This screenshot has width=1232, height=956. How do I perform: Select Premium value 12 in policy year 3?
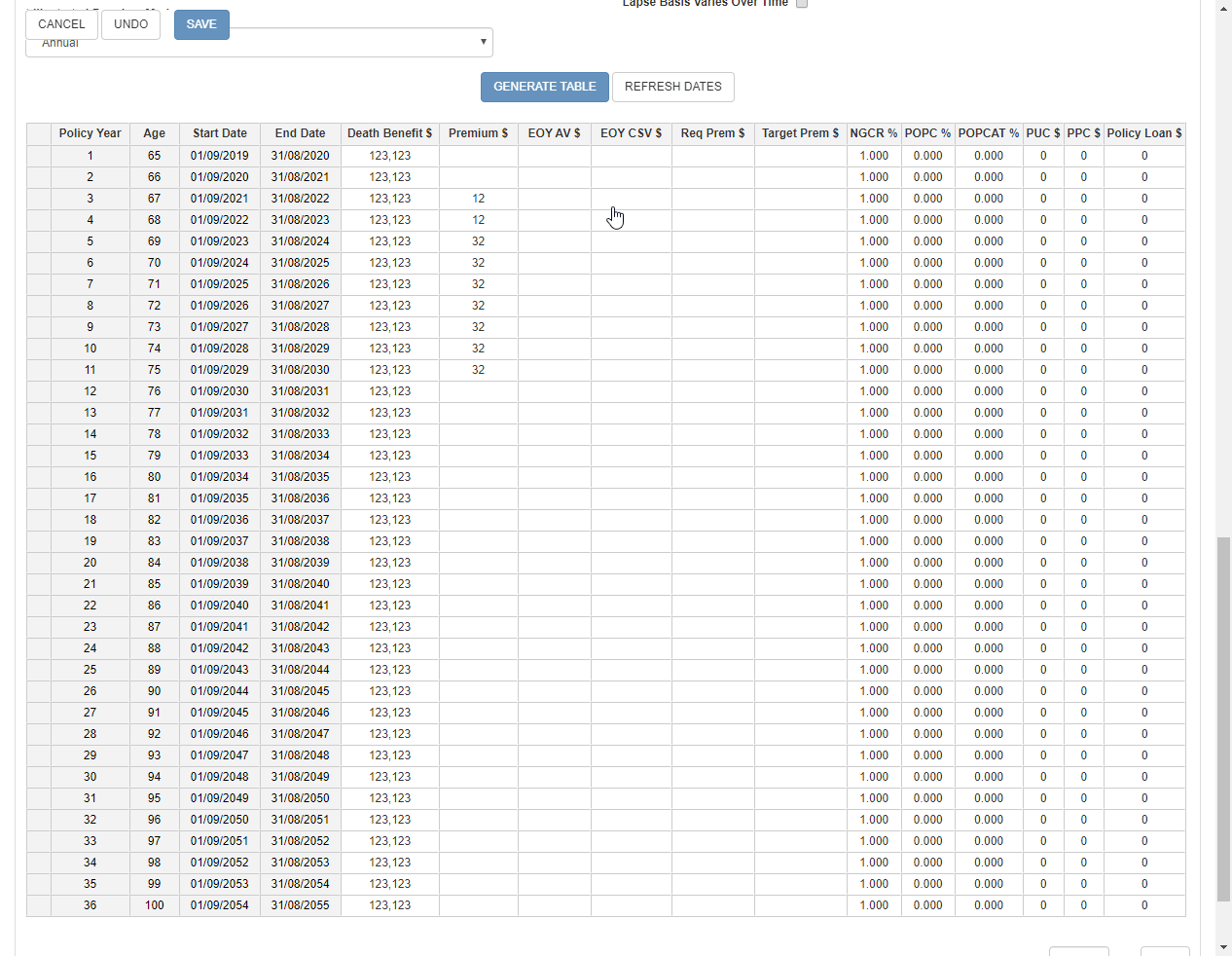pyautogui.click(x=478, y=199)
